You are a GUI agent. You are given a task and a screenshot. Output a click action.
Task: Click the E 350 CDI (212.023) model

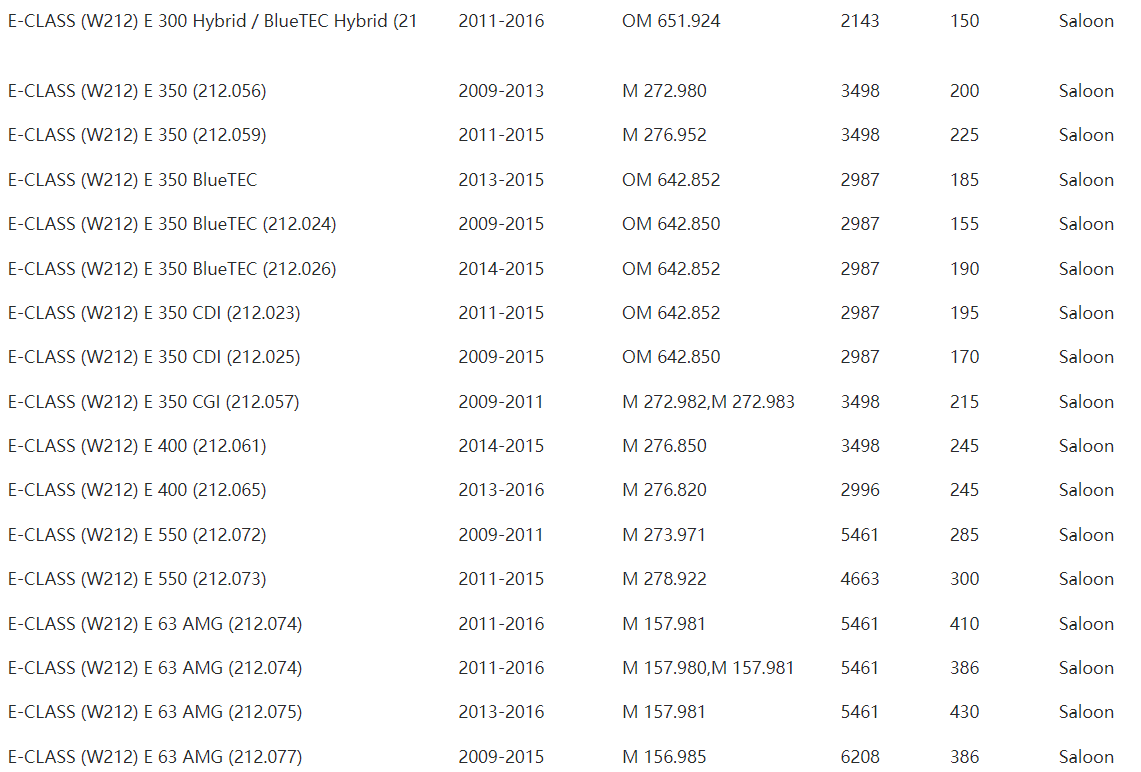tap(154, 313)
